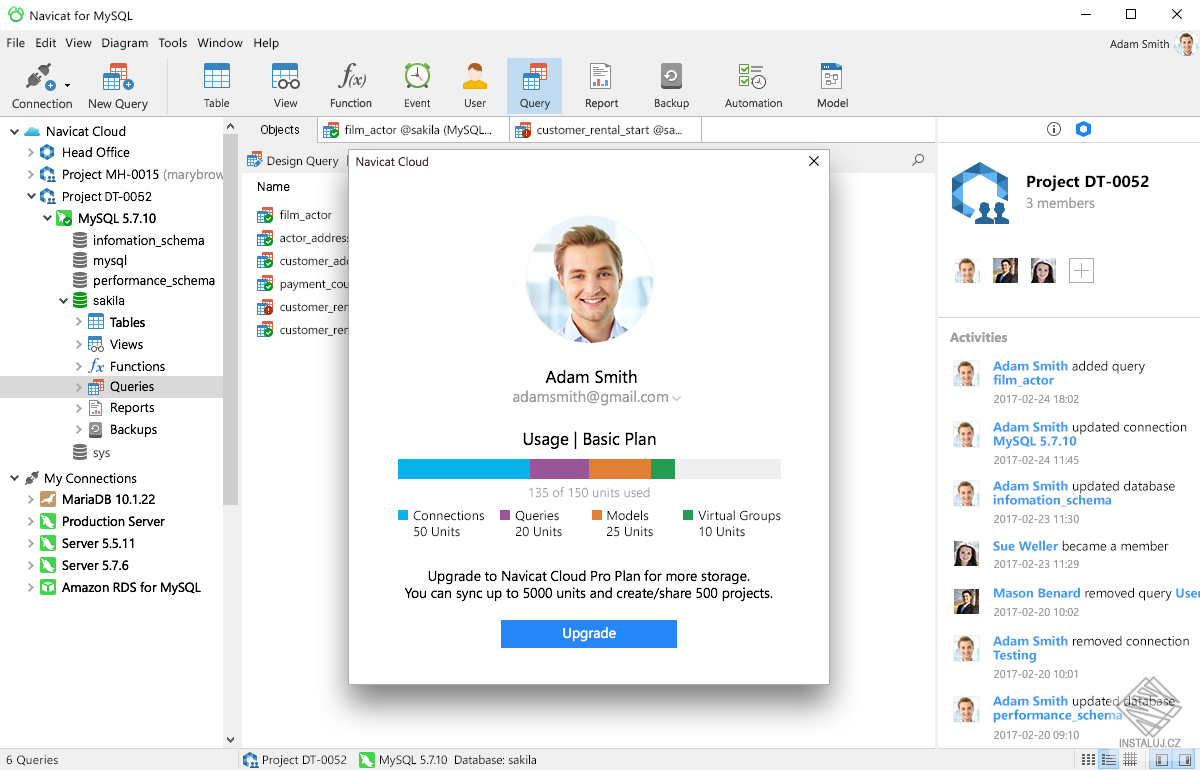The image size is (1200, 770).
Task: Switch to the Objects tab
Action: [x=280, y=130]
